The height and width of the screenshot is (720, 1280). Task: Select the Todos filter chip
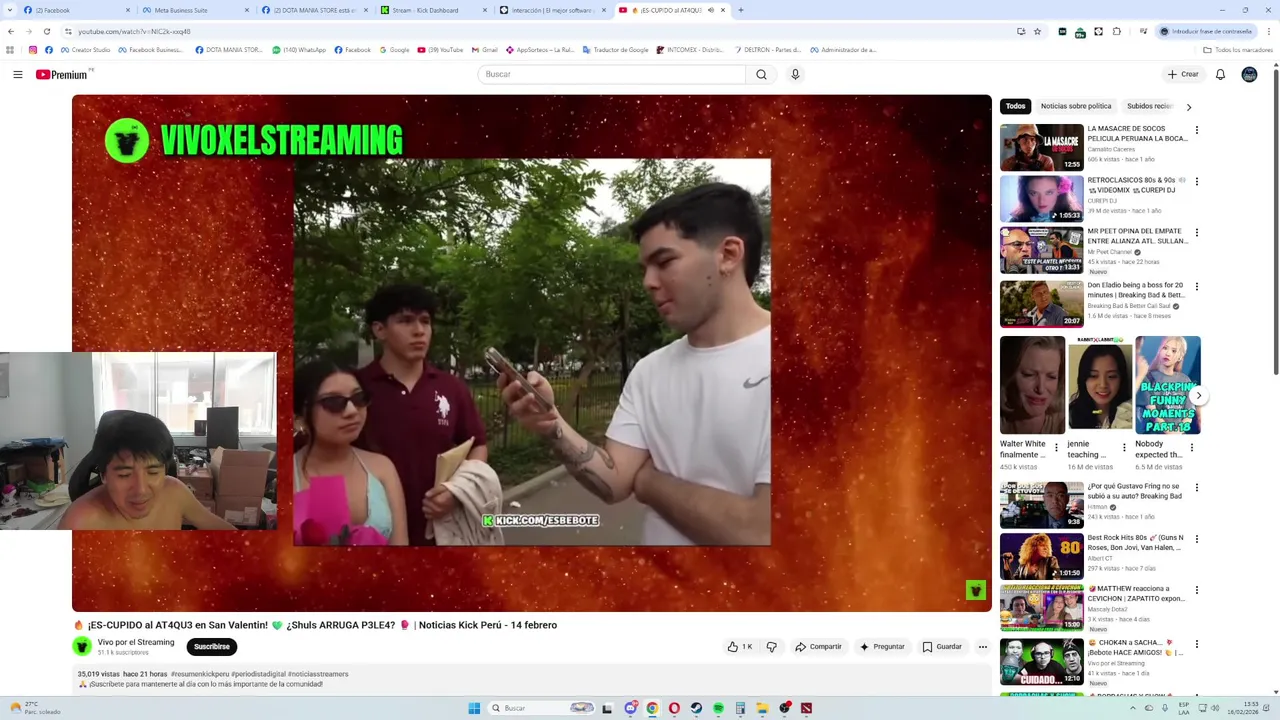[1015, 106]
